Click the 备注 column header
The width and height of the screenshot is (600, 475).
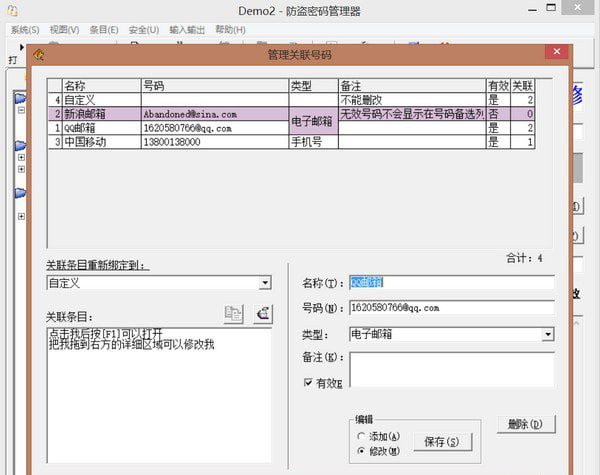[x=412, y=86]
